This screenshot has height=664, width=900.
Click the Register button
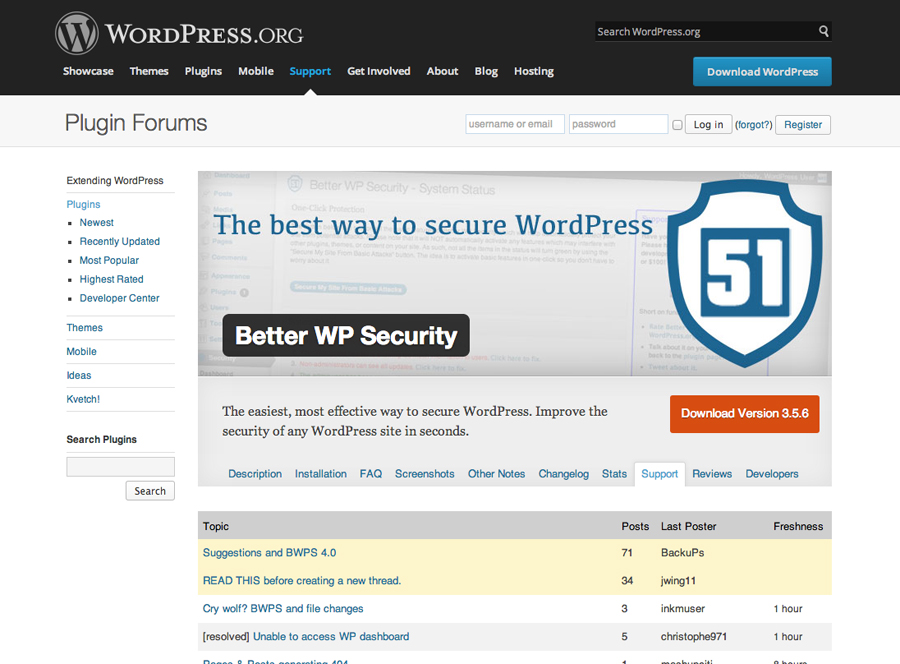[803, 125]
